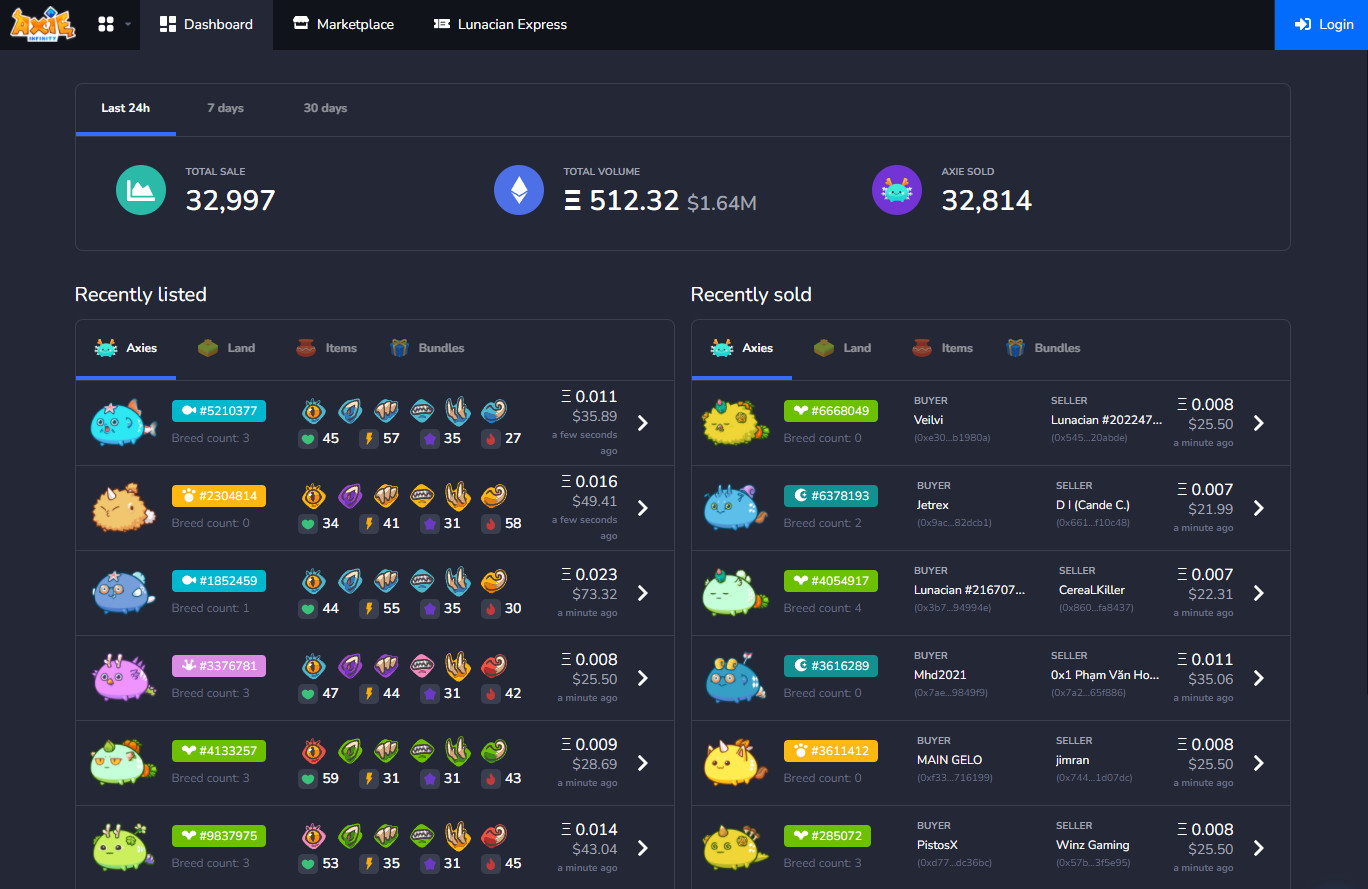
Task: Click the Axie Infinity logo
Action: pyautogui.click(x=43, y=24)
